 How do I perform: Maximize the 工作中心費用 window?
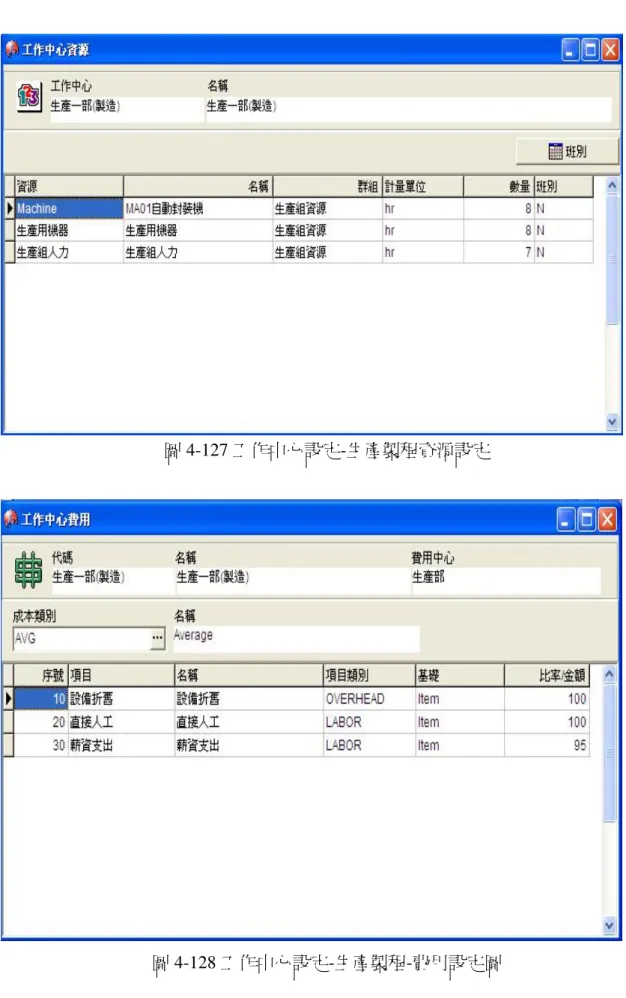587,519
